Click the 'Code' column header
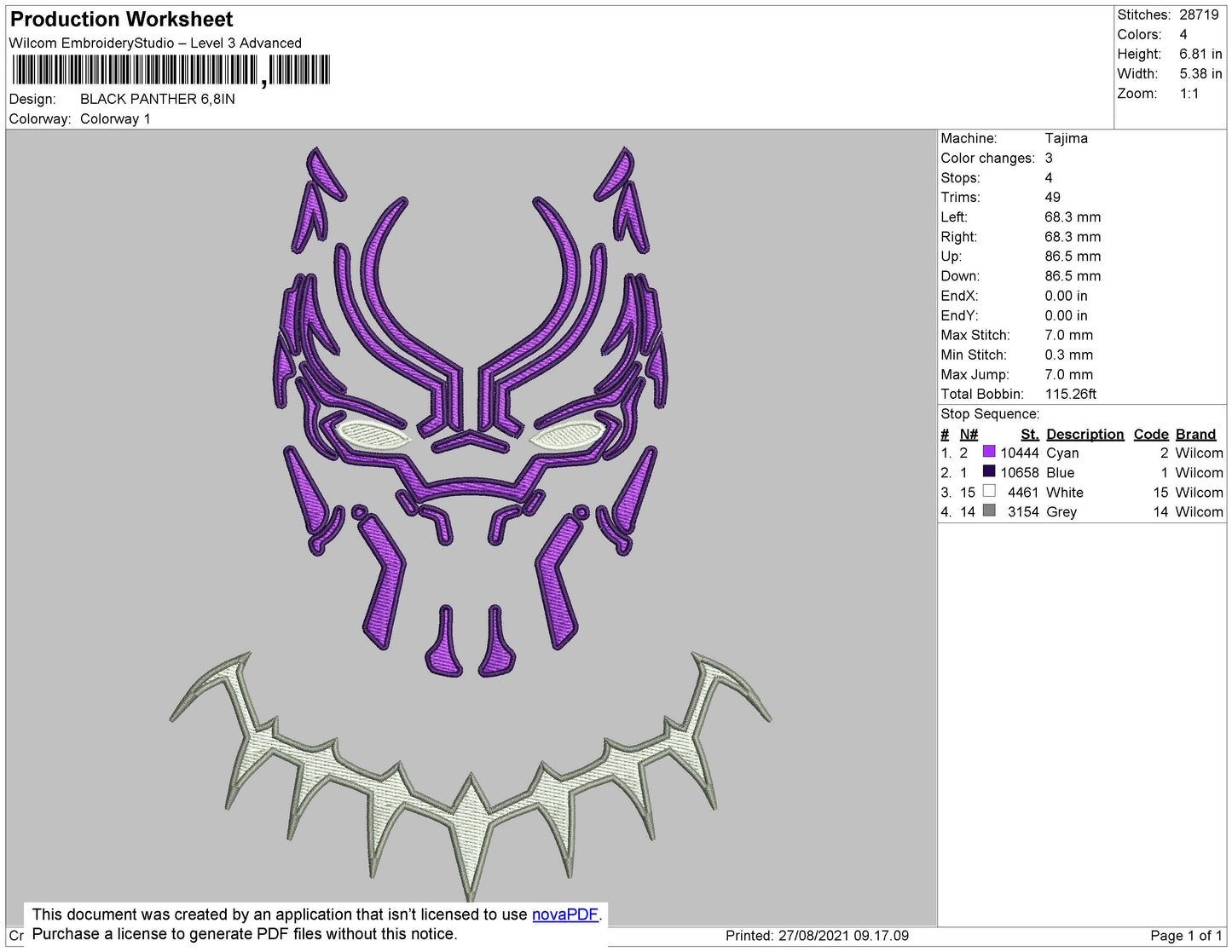 point(1151,434)
